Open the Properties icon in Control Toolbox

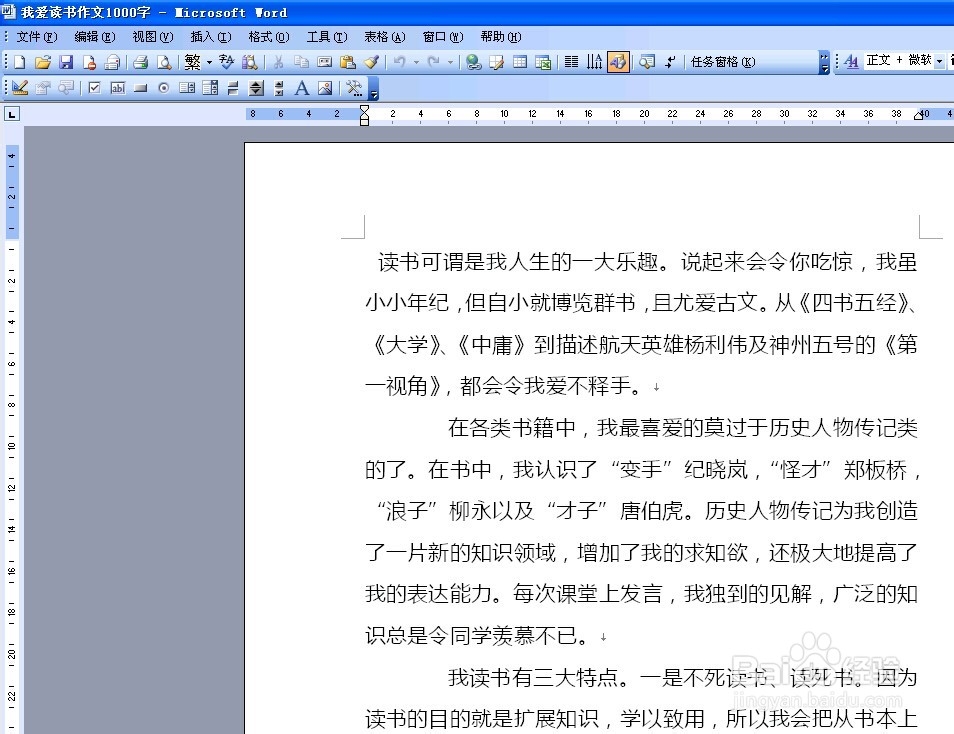click(x=41, y=88)
